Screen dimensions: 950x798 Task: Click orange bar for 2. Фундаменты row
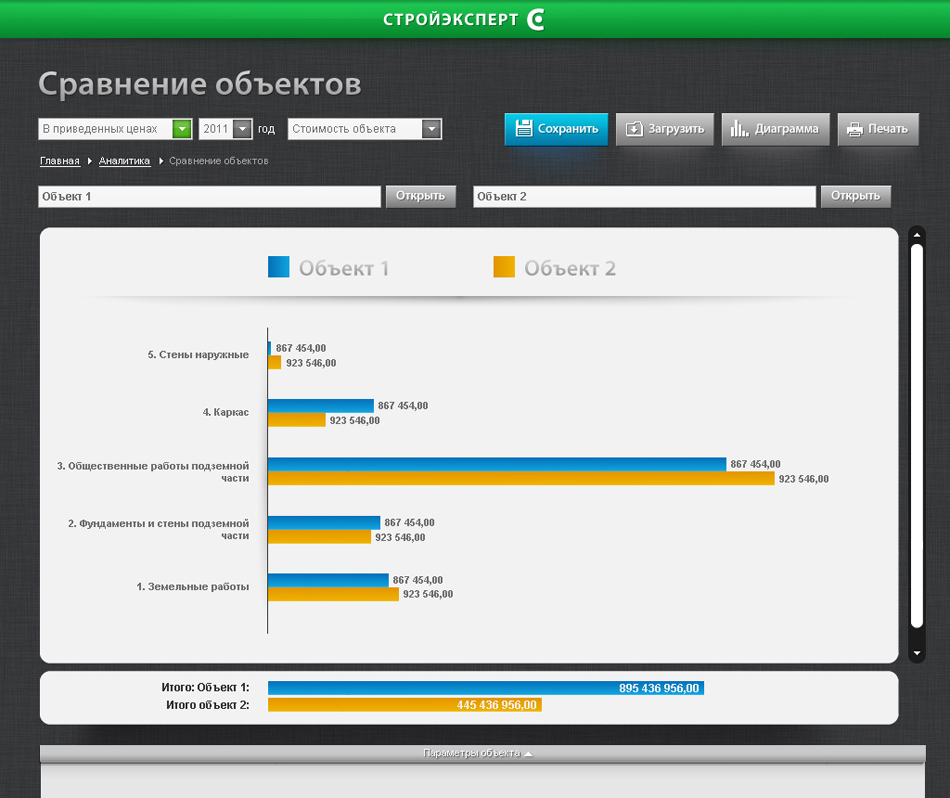(319, 537)
